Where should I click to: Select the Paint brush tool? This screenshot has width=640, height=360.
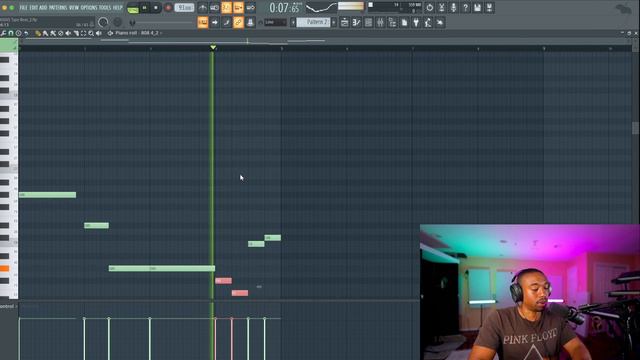tap(45, 33)
